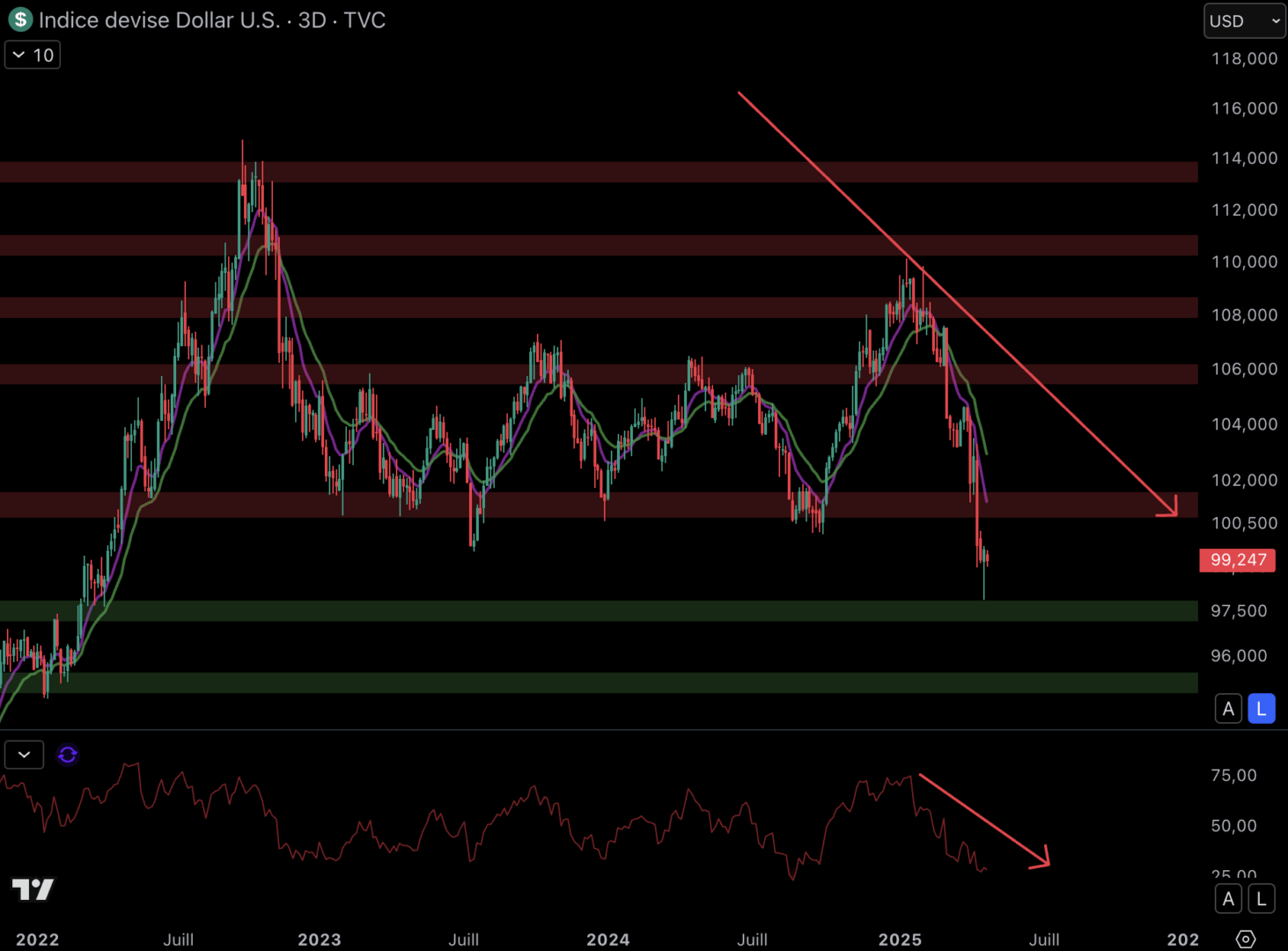
Task: Open chart settings hexagon icon
Action: tap(1245, 939)
